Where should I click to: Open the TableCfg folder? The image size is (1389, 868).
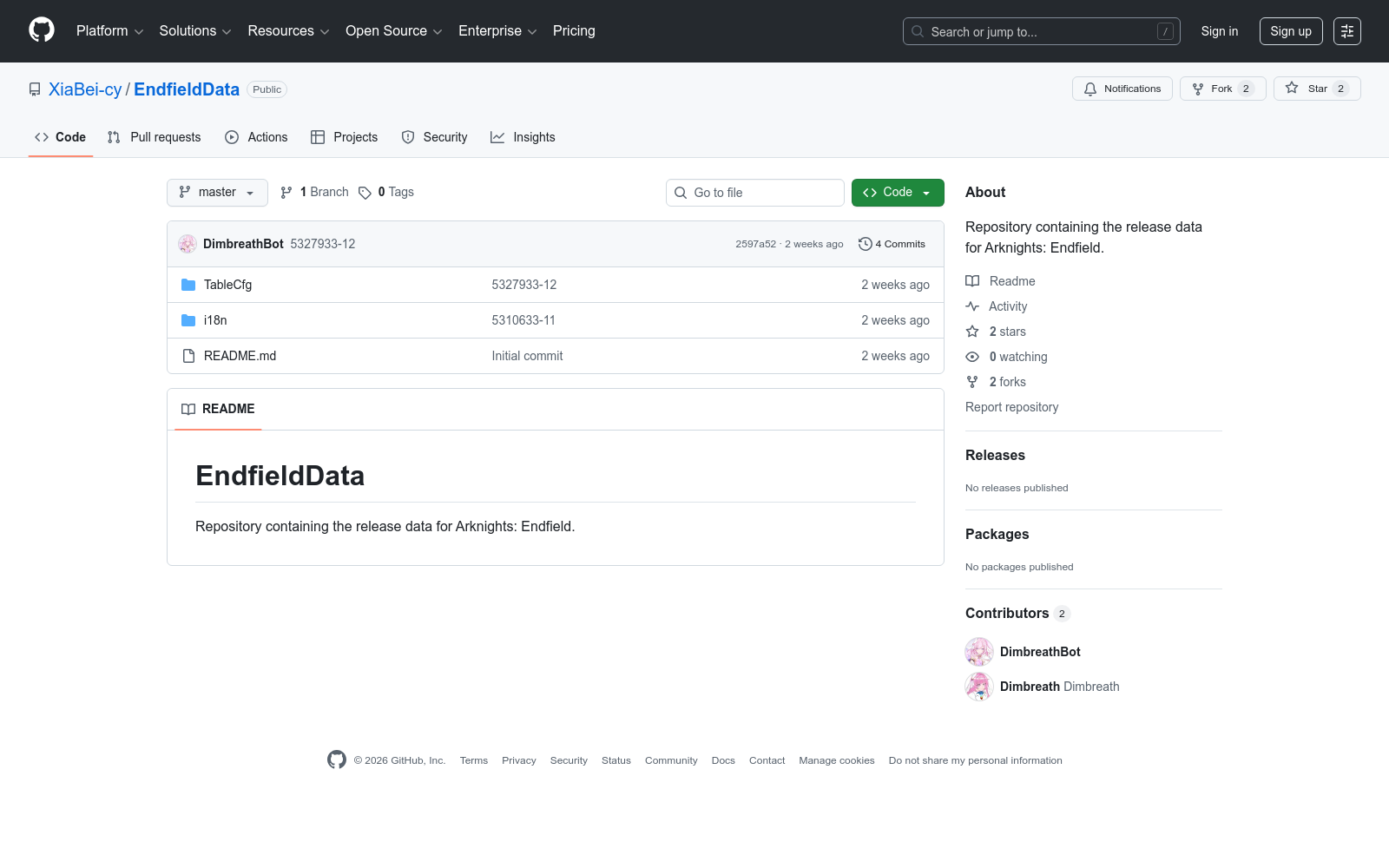(227, 285)
